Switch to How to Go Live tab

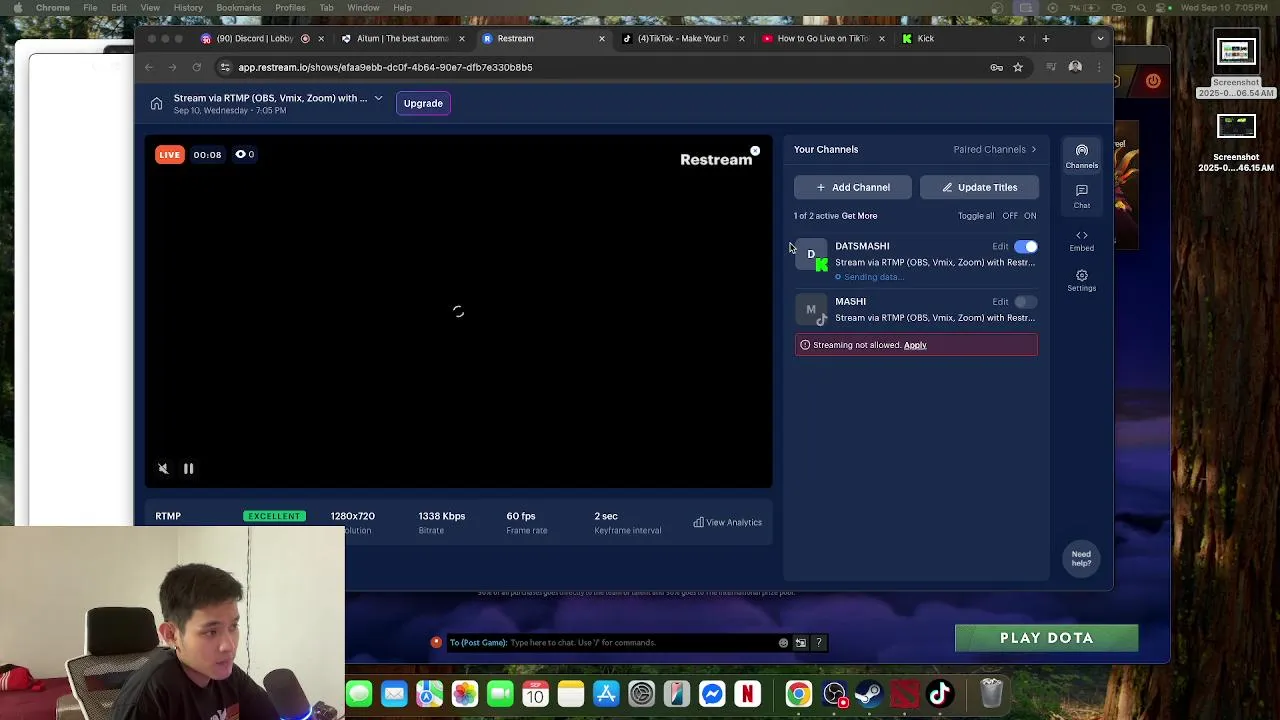tap(823, 38)
